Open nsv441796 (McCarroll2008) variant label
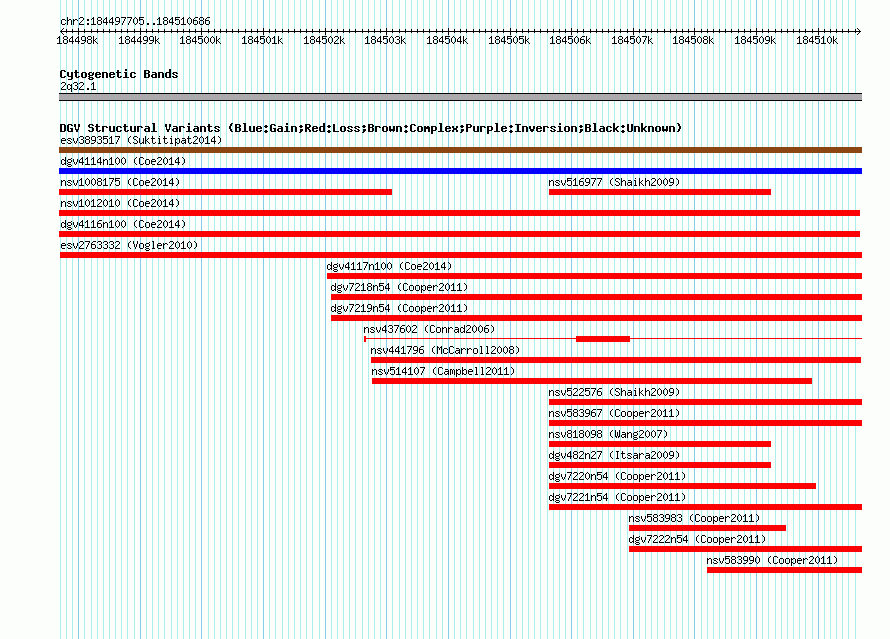890x639 pixels. (445, 350)
